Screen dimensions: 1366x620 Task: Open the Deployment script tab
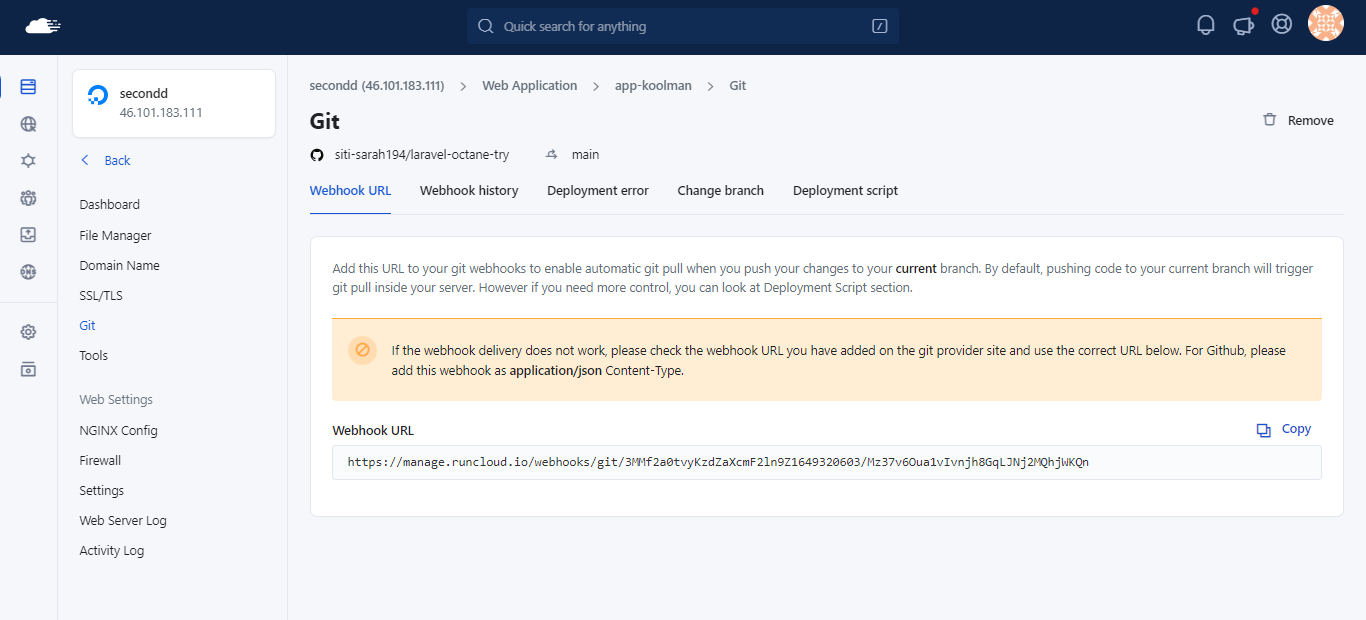(x=845, y=191)
